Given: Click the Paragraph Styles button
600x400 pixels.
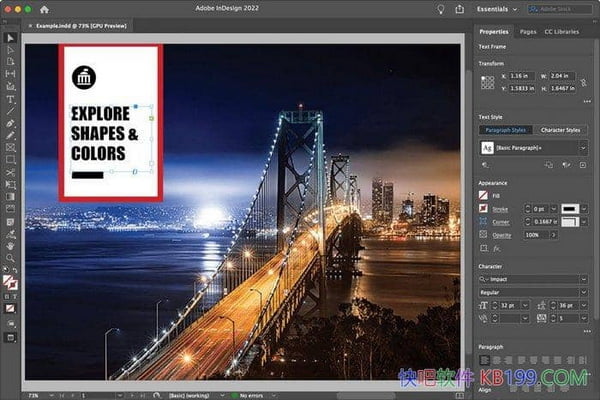Looking at the screenshot, I should coord(505,129).
